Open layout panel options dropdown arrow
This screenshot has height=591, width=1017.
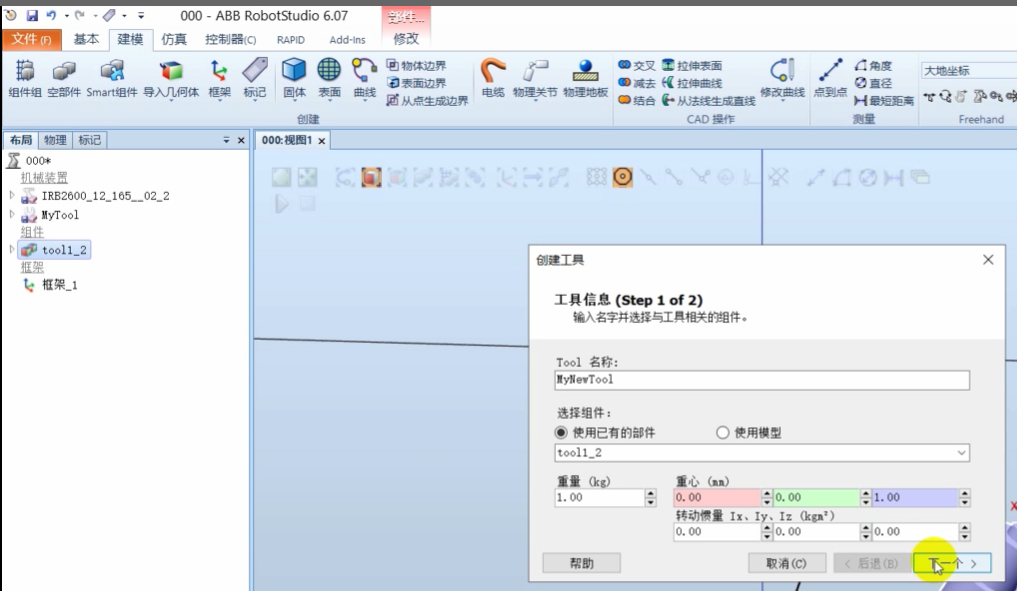coord(226,140)
